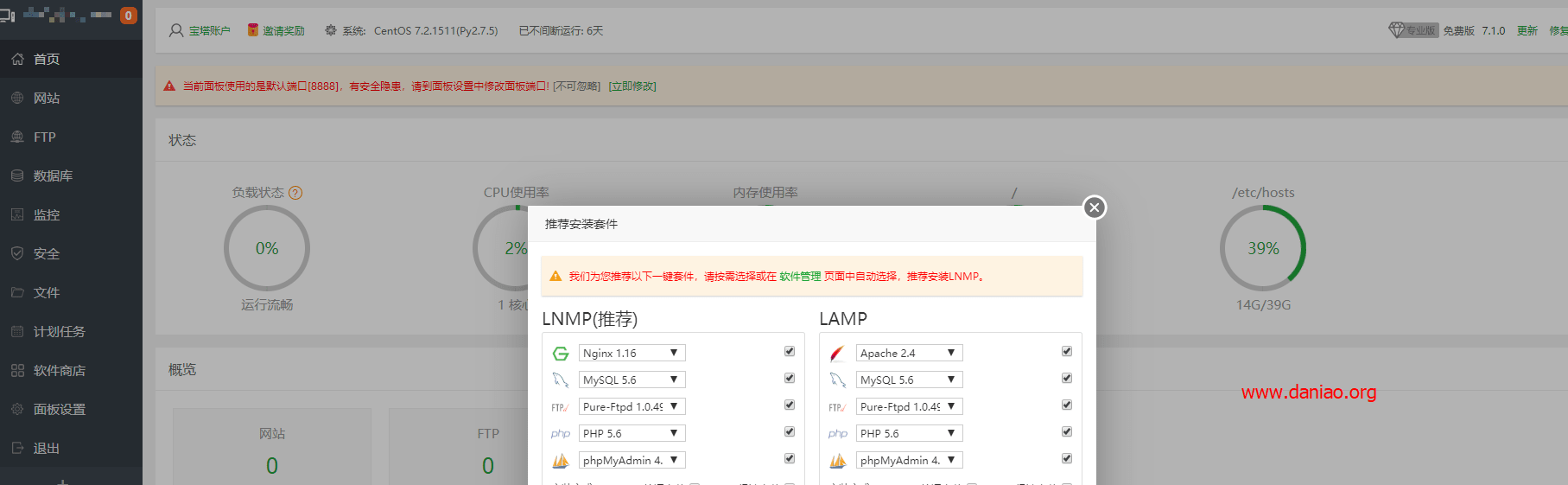This screenshot has height=485, width=1568.
Task: Uncheck phpMyAdmin checkbox in LNMP
Action: click(790, 458)
